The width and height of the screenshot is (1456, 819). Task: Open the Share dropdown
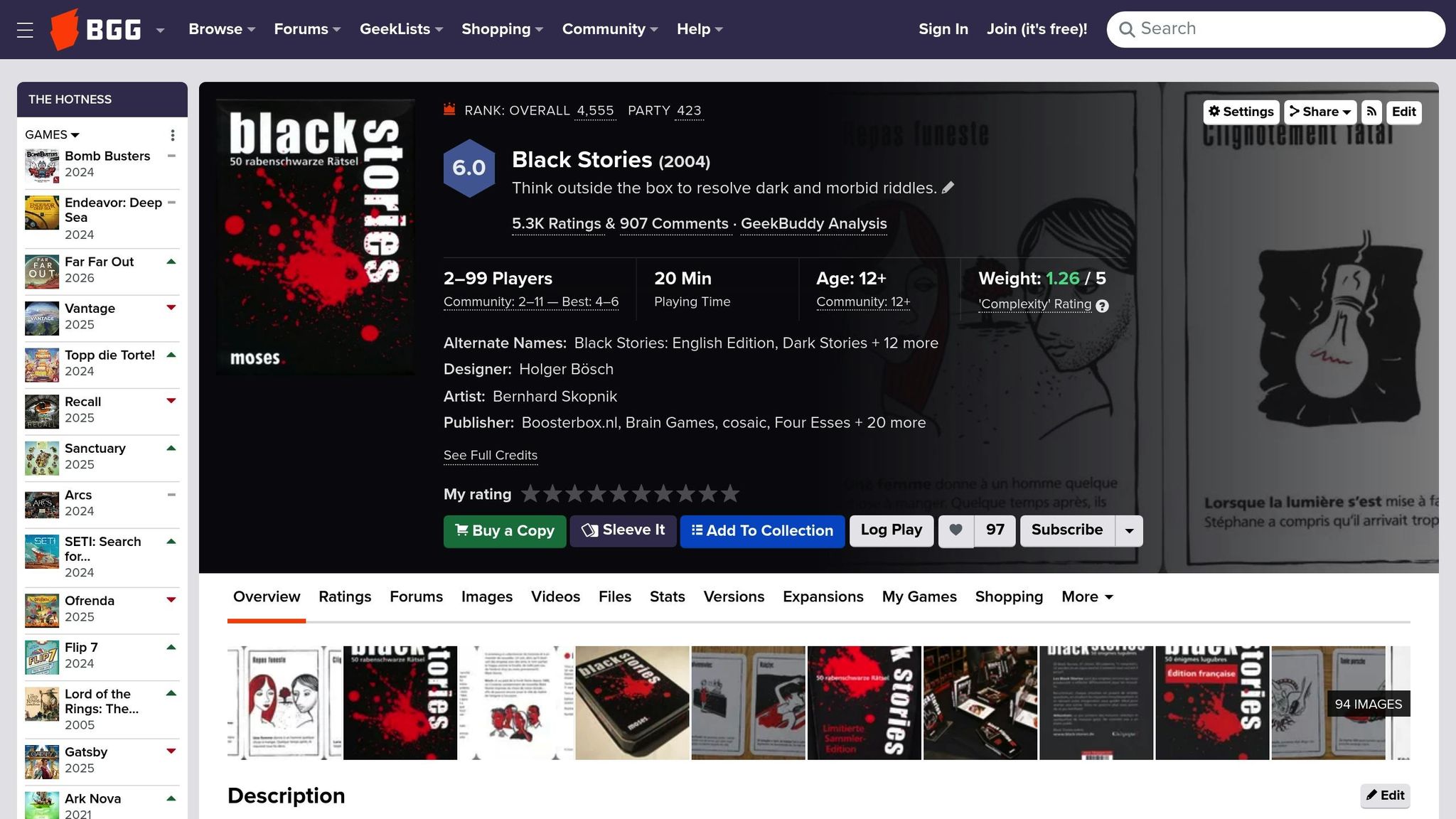[x=1320, y=112]
